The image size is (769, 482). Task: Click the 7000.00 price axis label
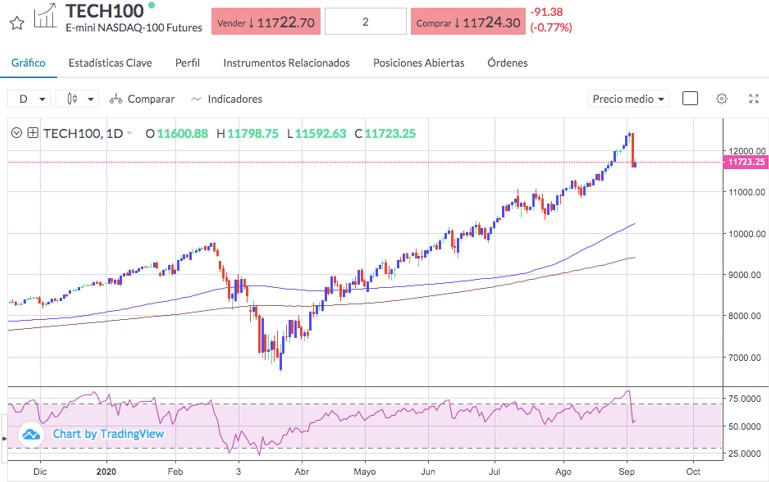tap(746, 357)
